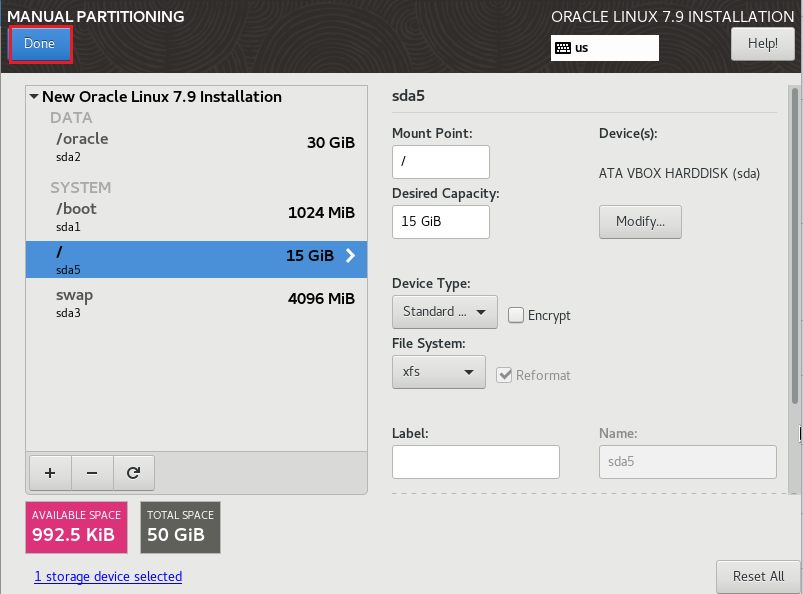Click the right pane vertical scrollbar

point(795,246)
